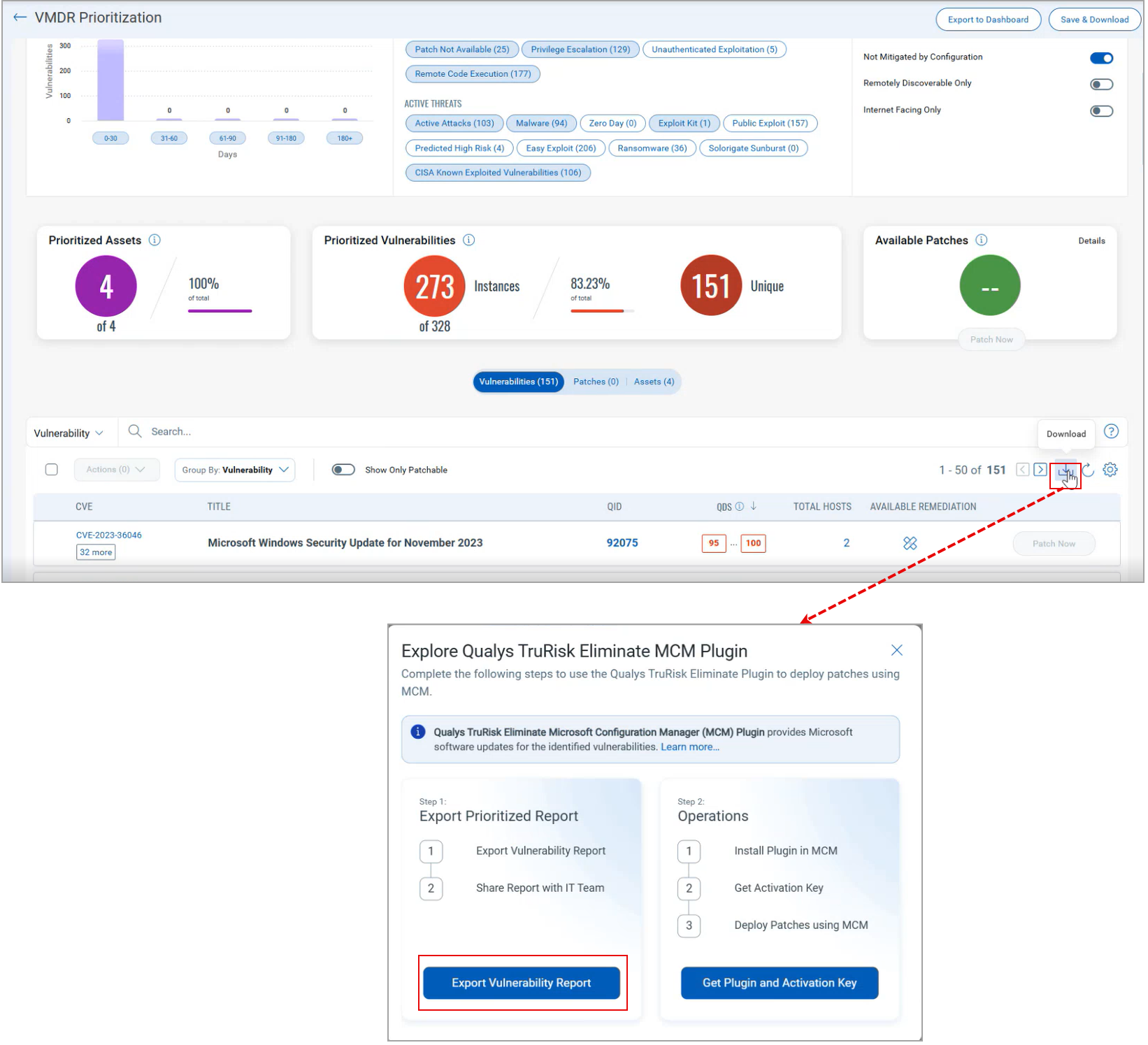This screenshot has width=1148, height=1045.
Task: Refresh the vulnerabilities list
Action: tap(1089, 470)
